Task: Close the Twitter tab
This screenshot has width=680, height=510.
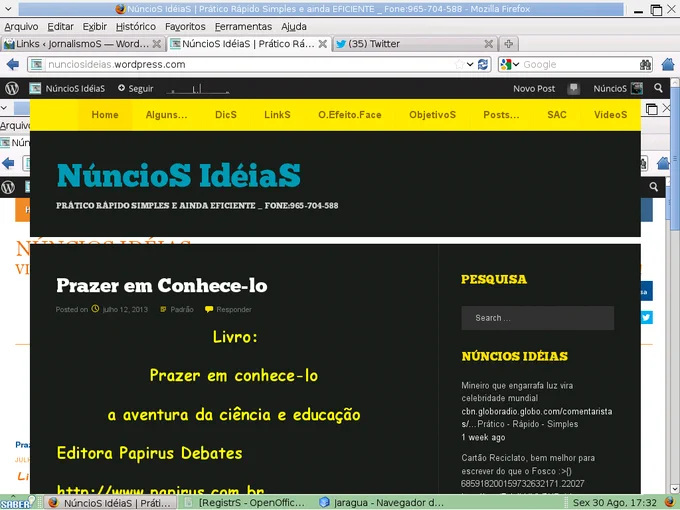Action: [x=488, y=44]
